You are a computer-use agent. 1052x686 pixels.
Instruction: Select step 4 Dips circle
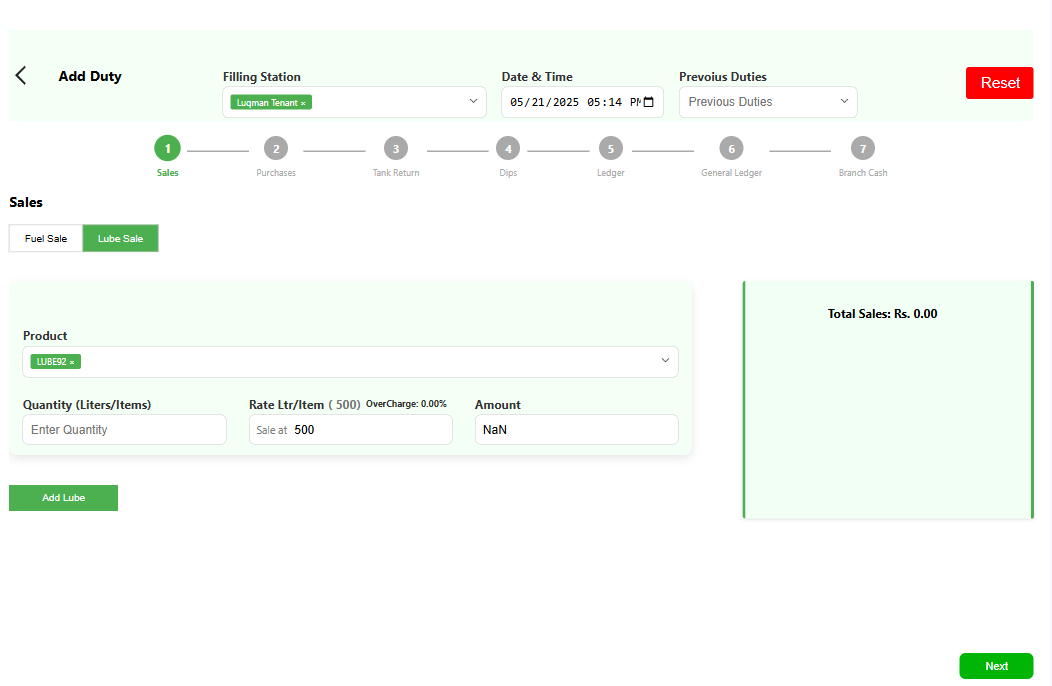[508, 149]
